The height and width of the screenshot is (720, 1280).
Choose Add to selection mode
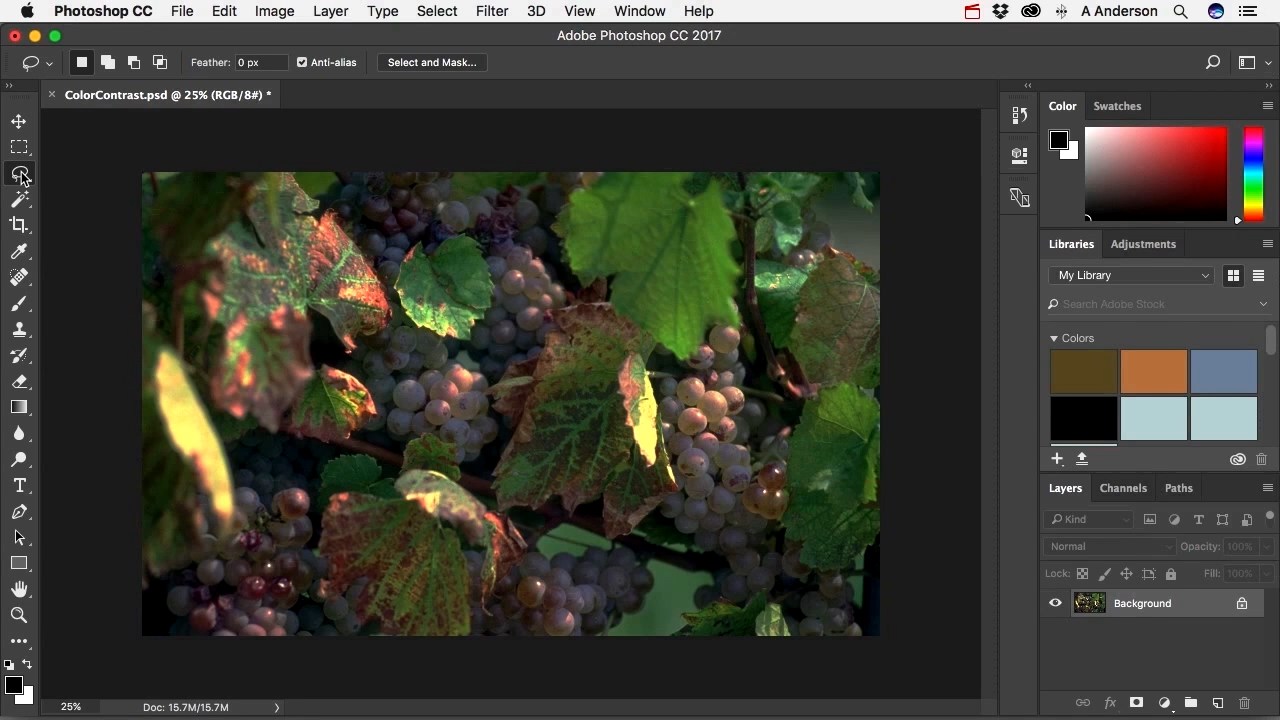point(108,62)
